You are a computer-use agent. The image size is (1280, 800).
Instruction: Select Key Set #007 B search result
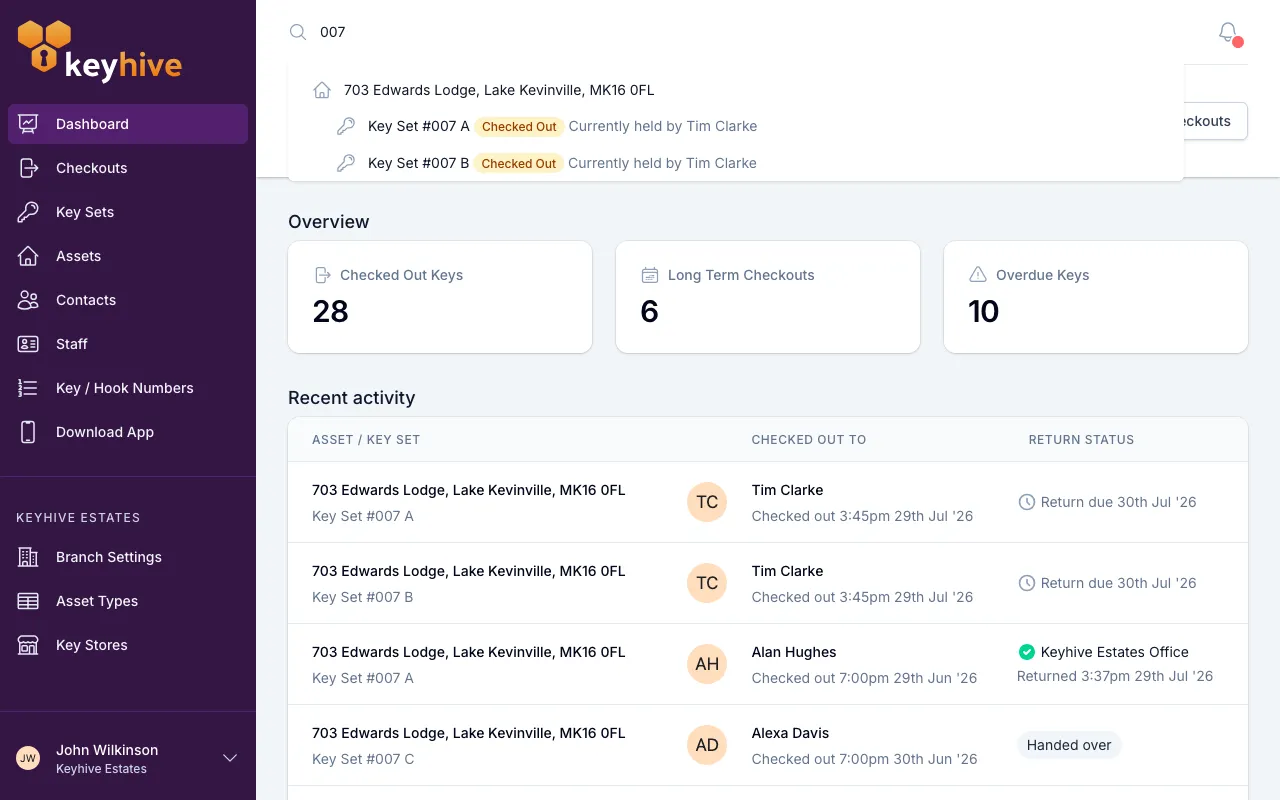736,163
